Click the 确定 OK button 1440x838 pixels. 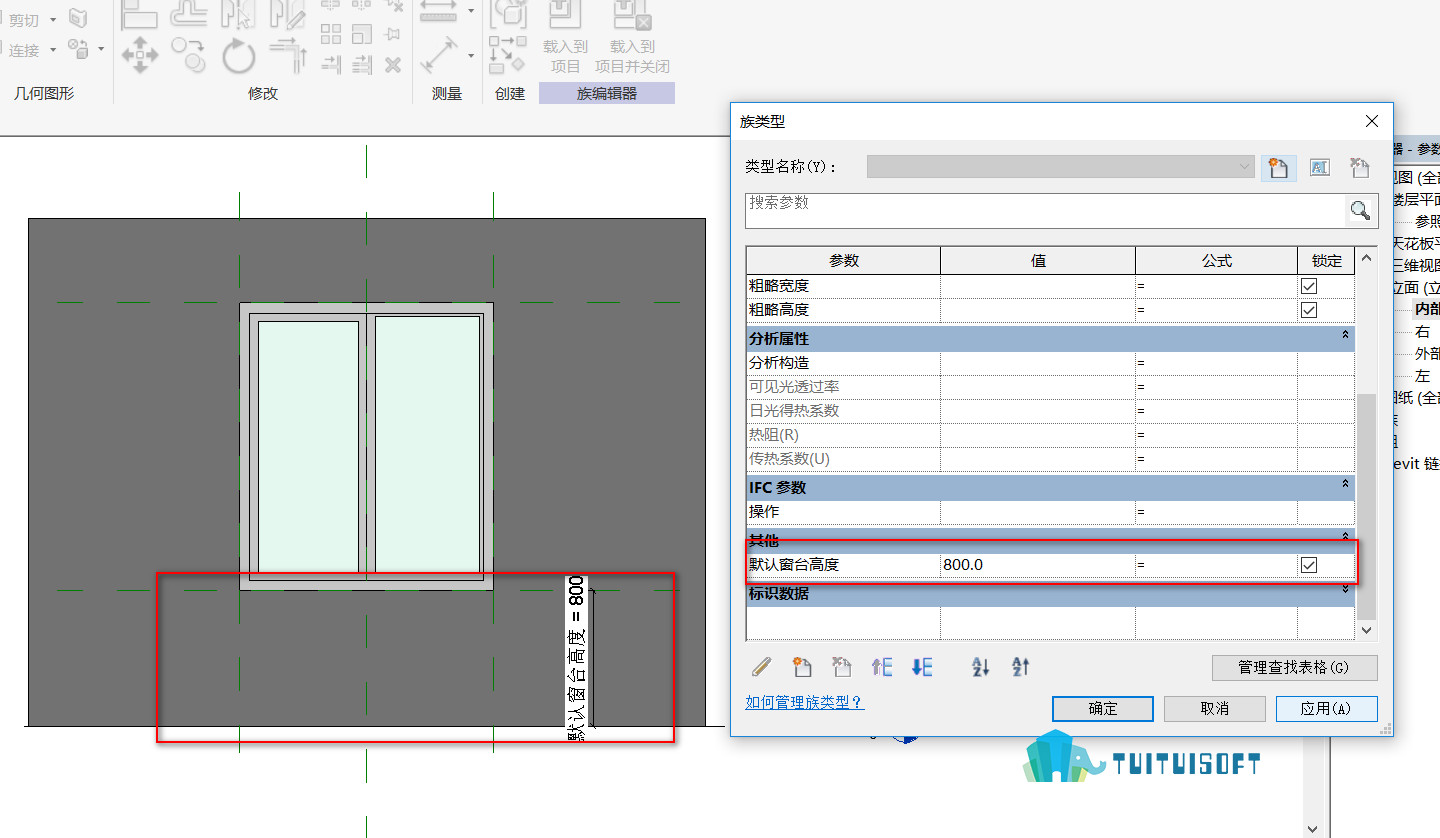point(1103,708)
